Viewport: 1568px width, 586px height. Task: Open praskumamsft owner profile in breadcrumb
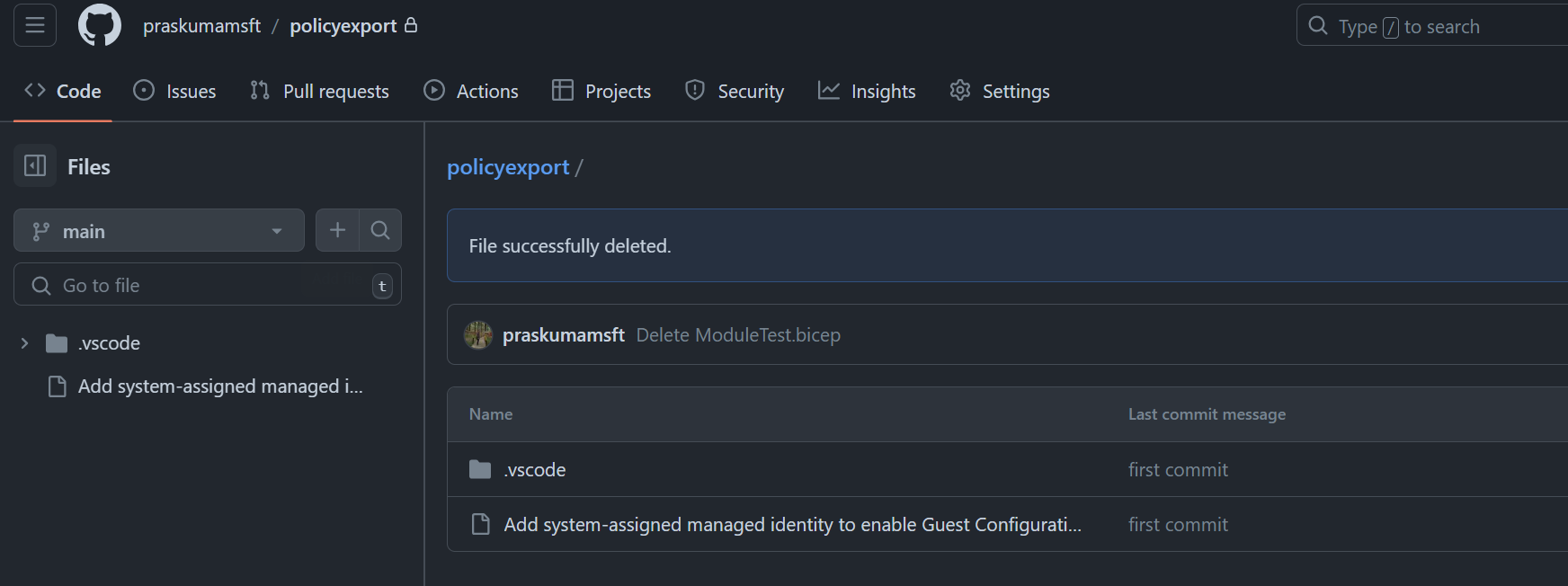pos(201,26)
